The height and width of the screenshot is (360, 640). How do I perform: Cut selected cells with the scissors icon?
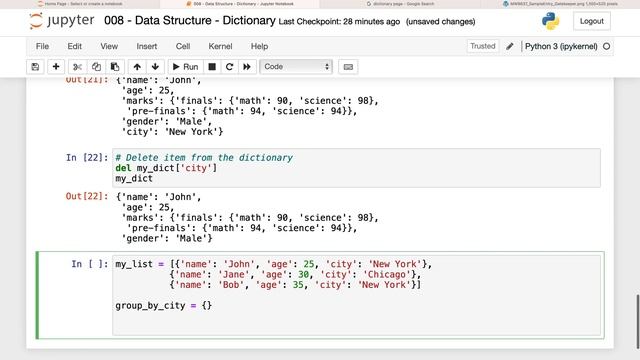78,67
